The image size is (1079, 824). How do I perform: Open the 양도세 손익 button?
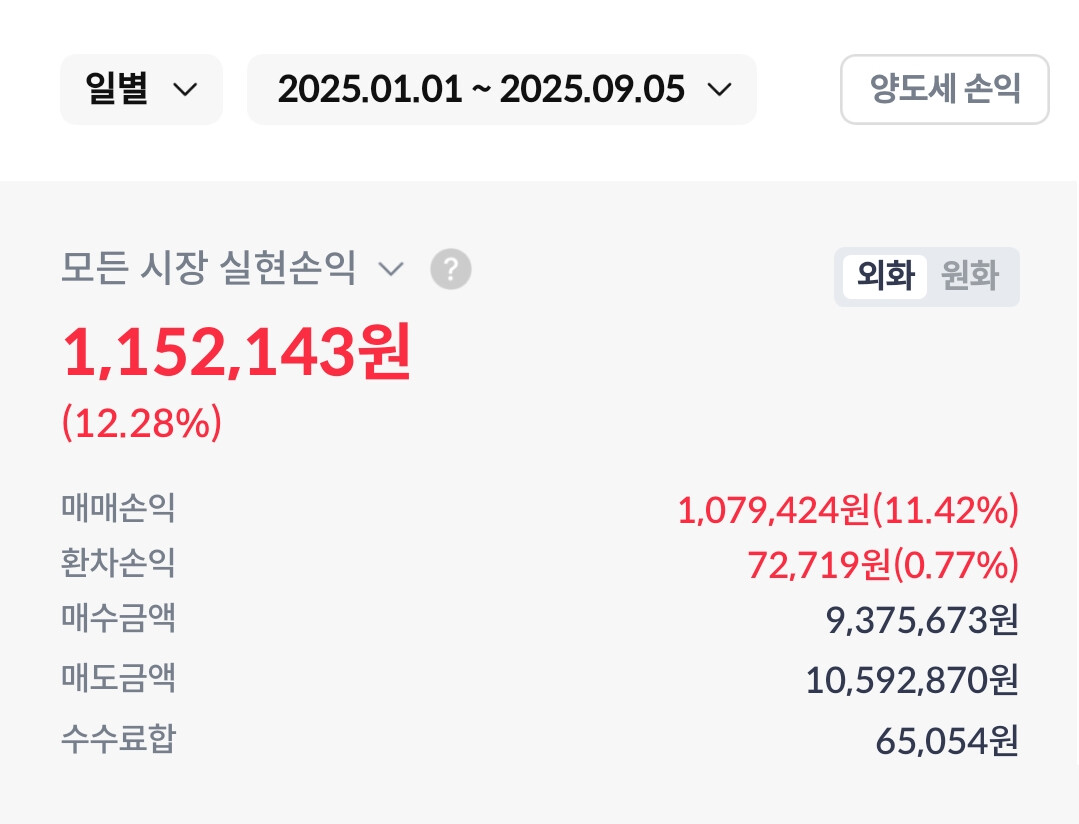pos(944,89)
